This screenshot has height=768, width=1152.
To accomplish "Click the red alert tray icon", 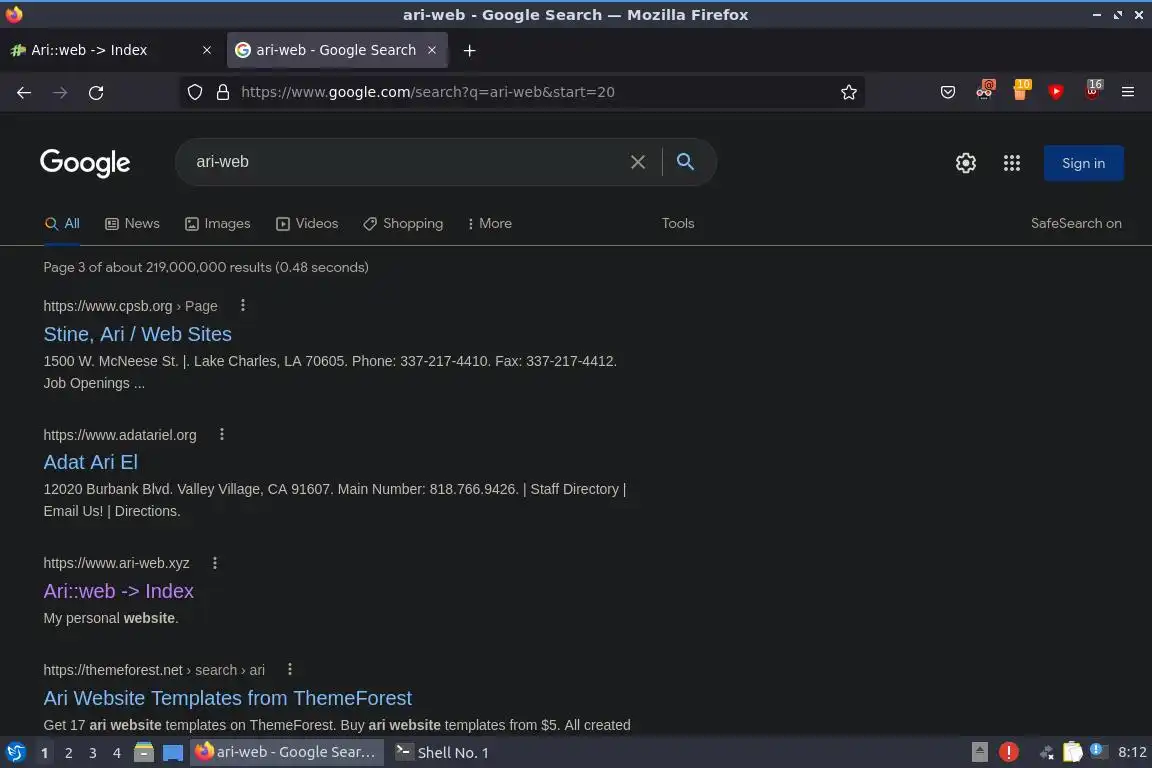I will (x=1009, y=752).
